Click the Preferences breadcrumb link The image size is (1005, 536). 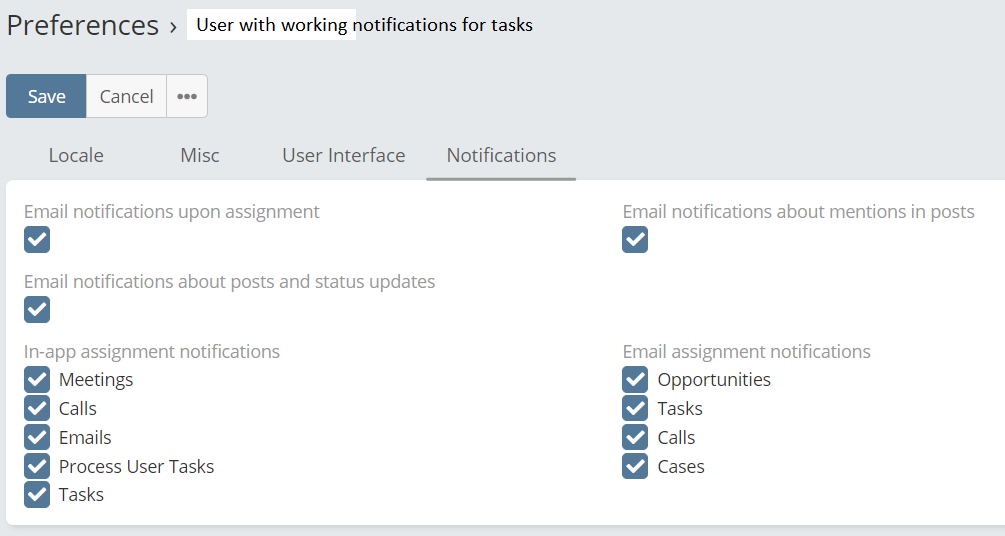tap(83, 25)
